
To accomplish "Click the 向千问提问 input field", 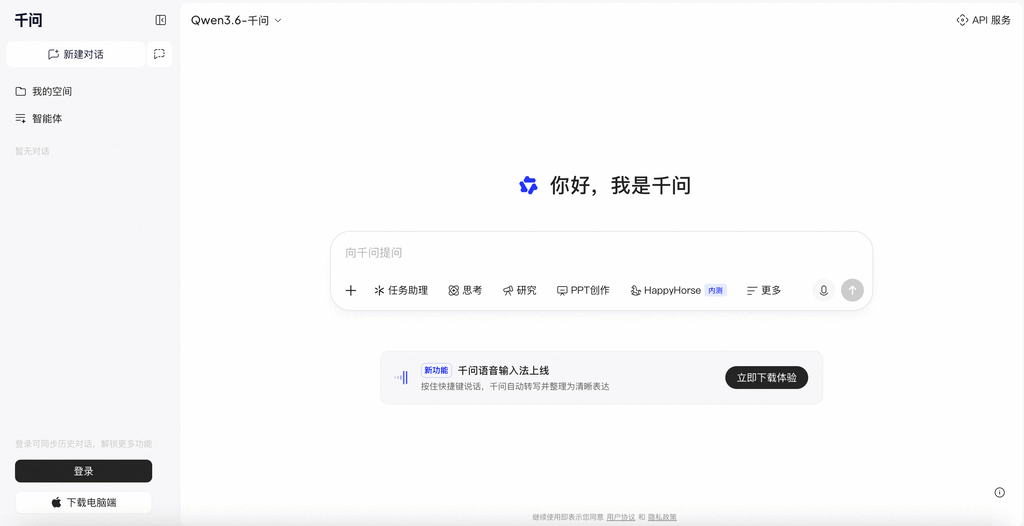I will click(x=601, y=253).
